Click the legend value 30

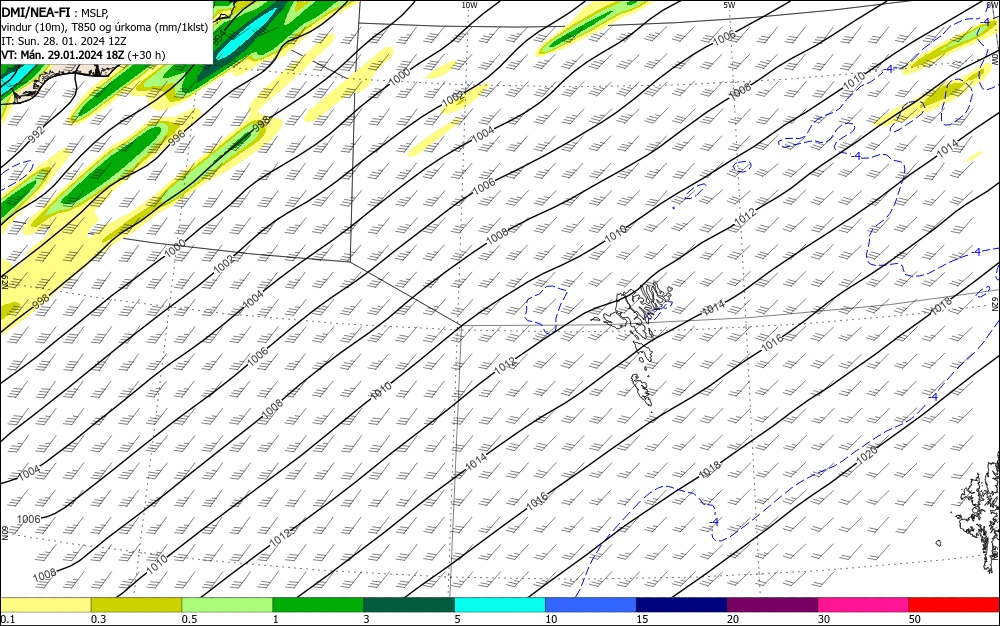(x=824, y=619)
